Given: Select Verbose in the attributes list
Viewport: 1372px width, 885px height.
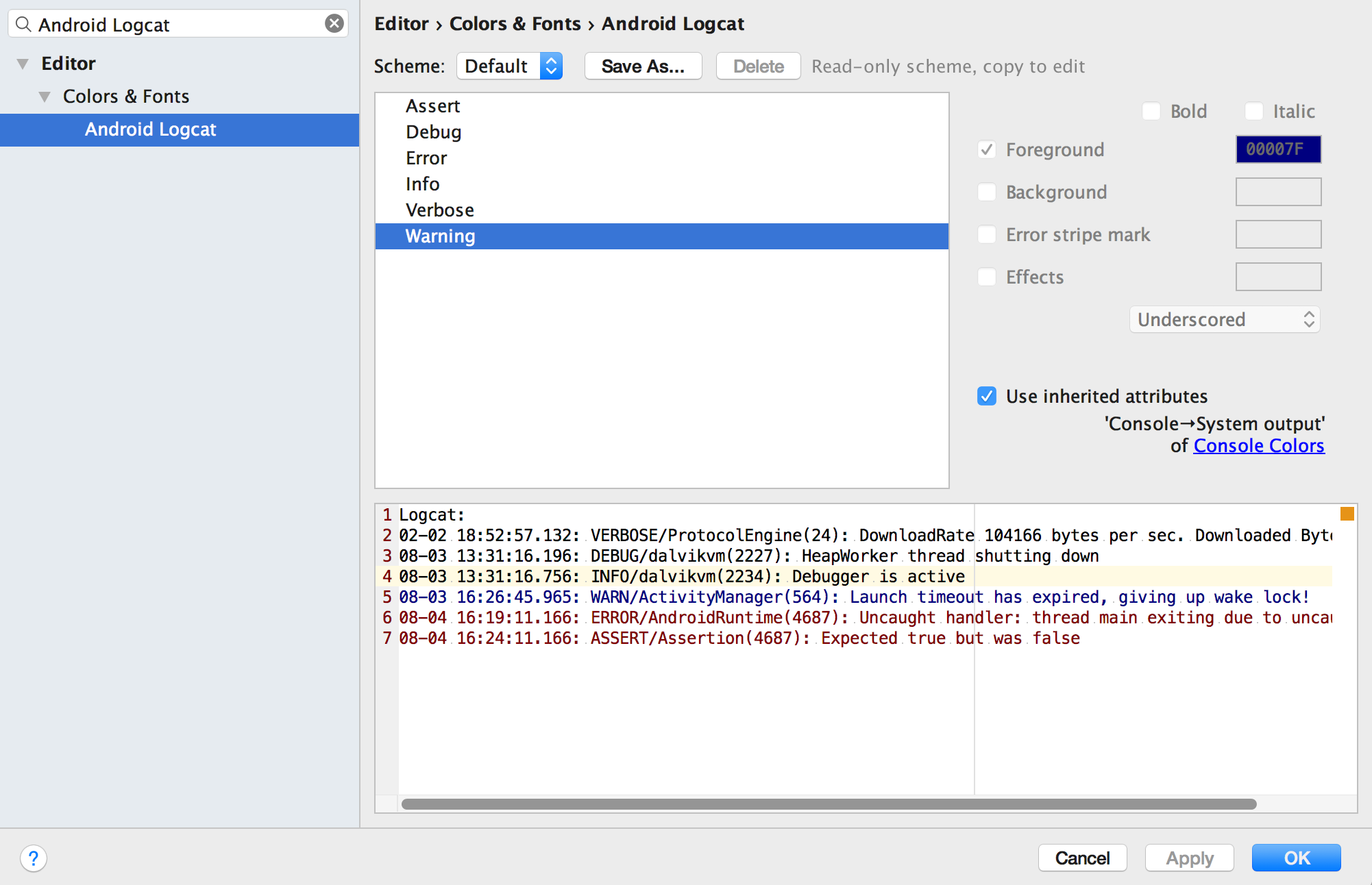Looking at the screenshot, I should (439, 210).
